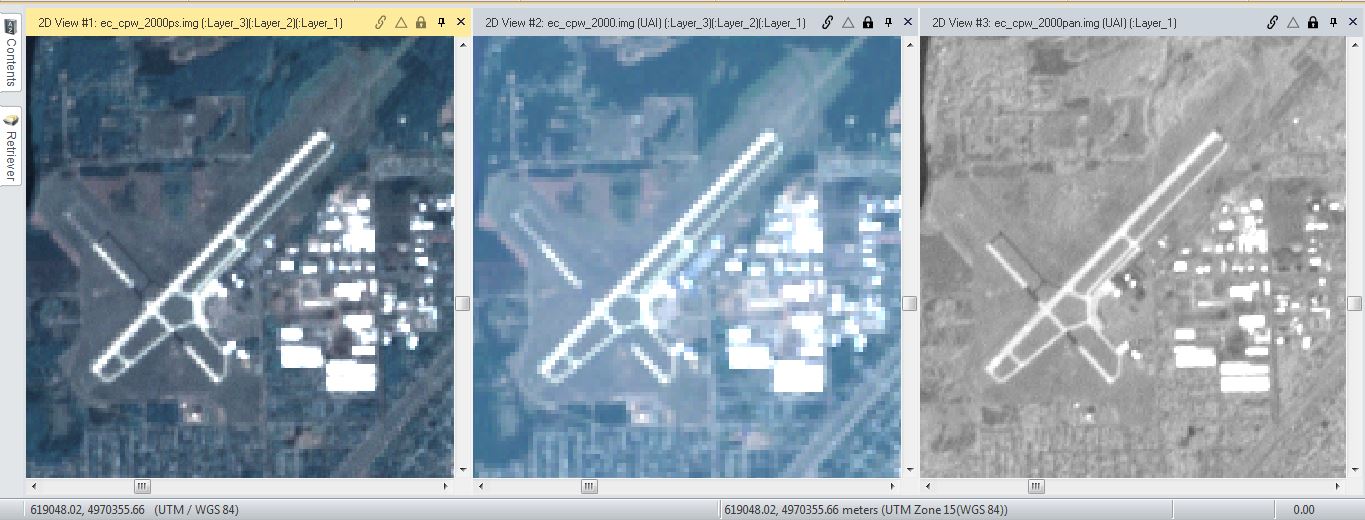1365x520 pixels.
Task: Toggle the lock icon in 2D View #3
Action: tap(1314, 22)
